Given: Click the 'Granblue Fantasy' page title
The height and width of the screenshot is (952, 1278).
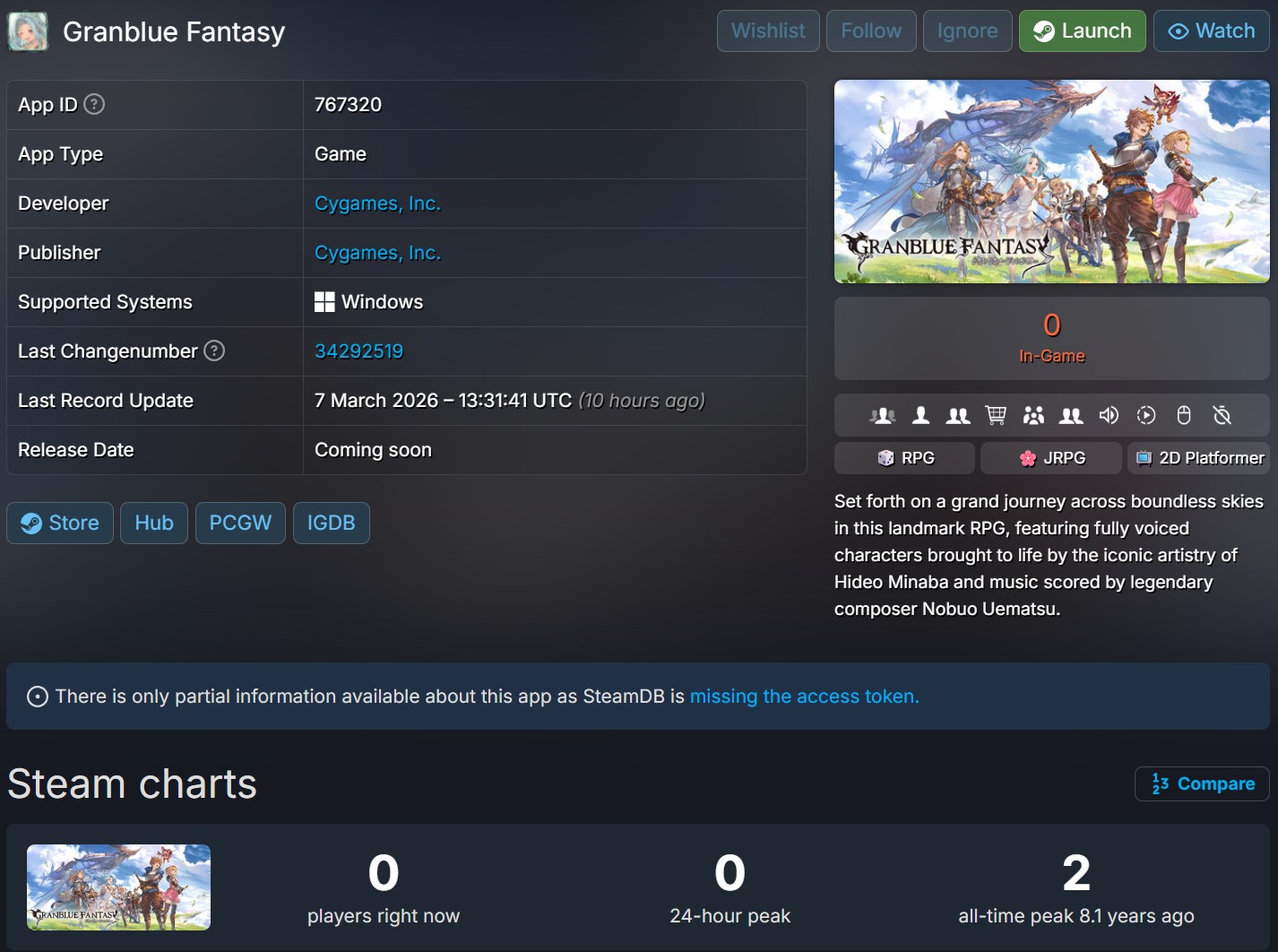Looking at the screenshot, I should (x=174, y=32).
